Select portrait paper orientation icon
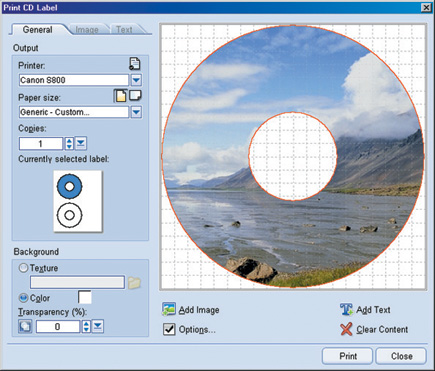The height and width of the screenshot is (371, 435). point(120,96)
